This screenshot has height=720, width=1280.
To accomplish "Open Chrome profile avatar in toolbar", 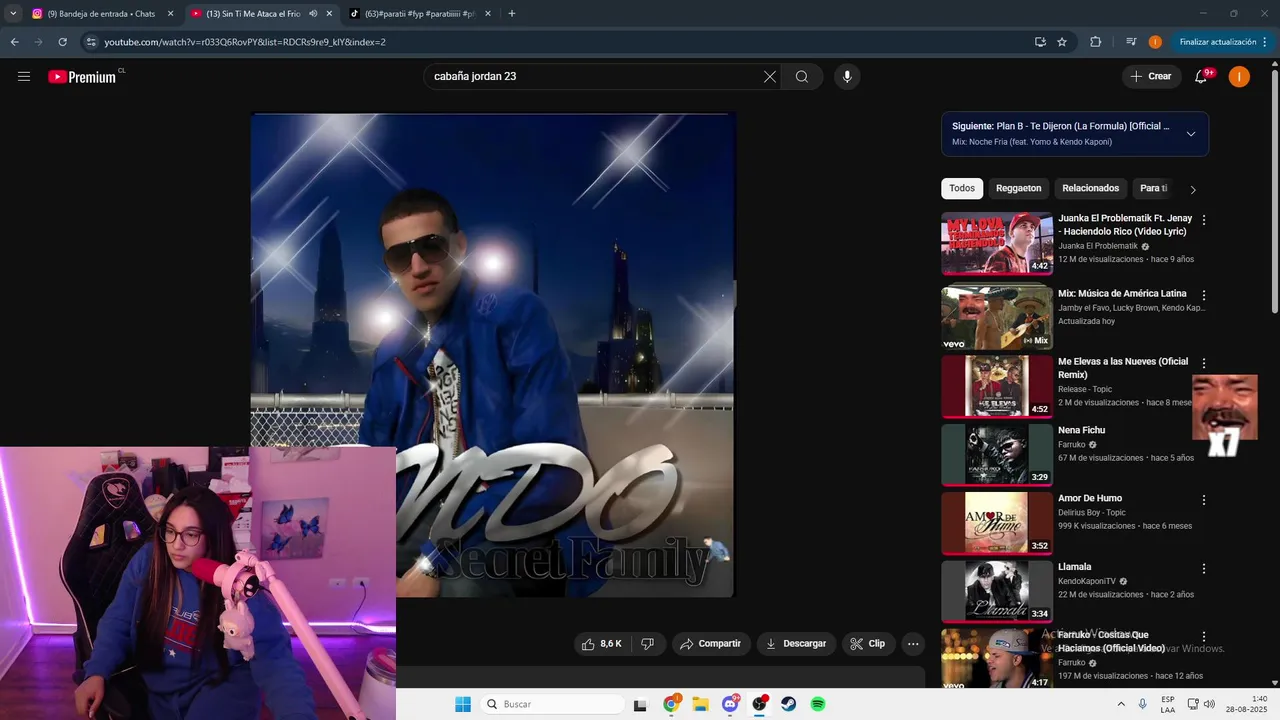I will click(x=1155, y=42).
